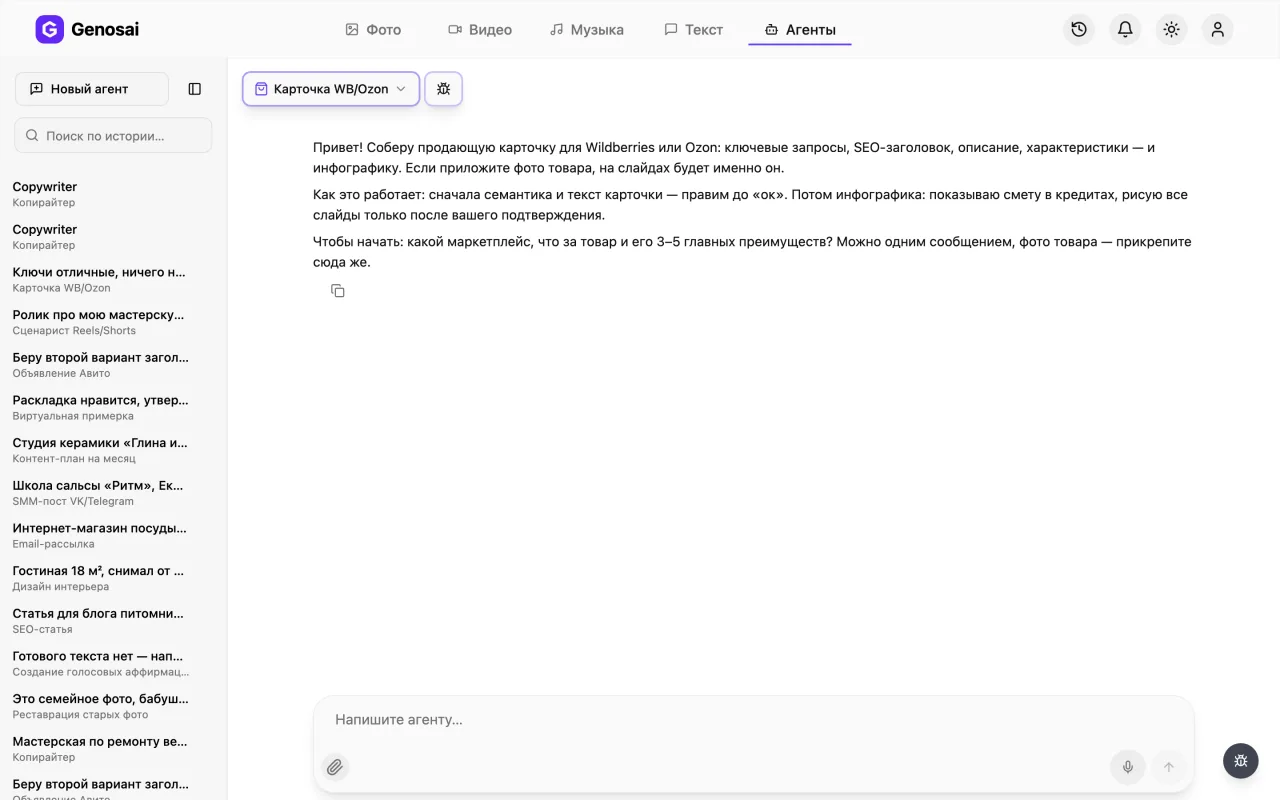The height and width of the screenshot is (800, 1280).
Task: Open user profile icon
Action: pyautogui.click(x=1217, y=30)
